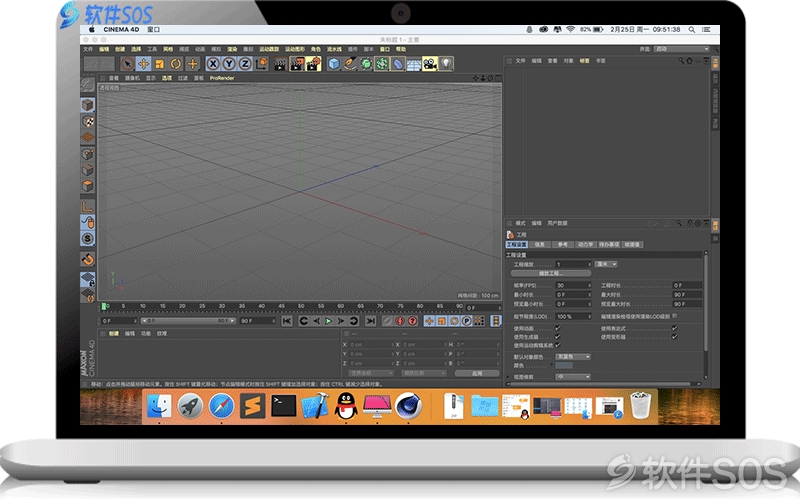Toggle the 使用动画 checkbox

click(558, 328)
